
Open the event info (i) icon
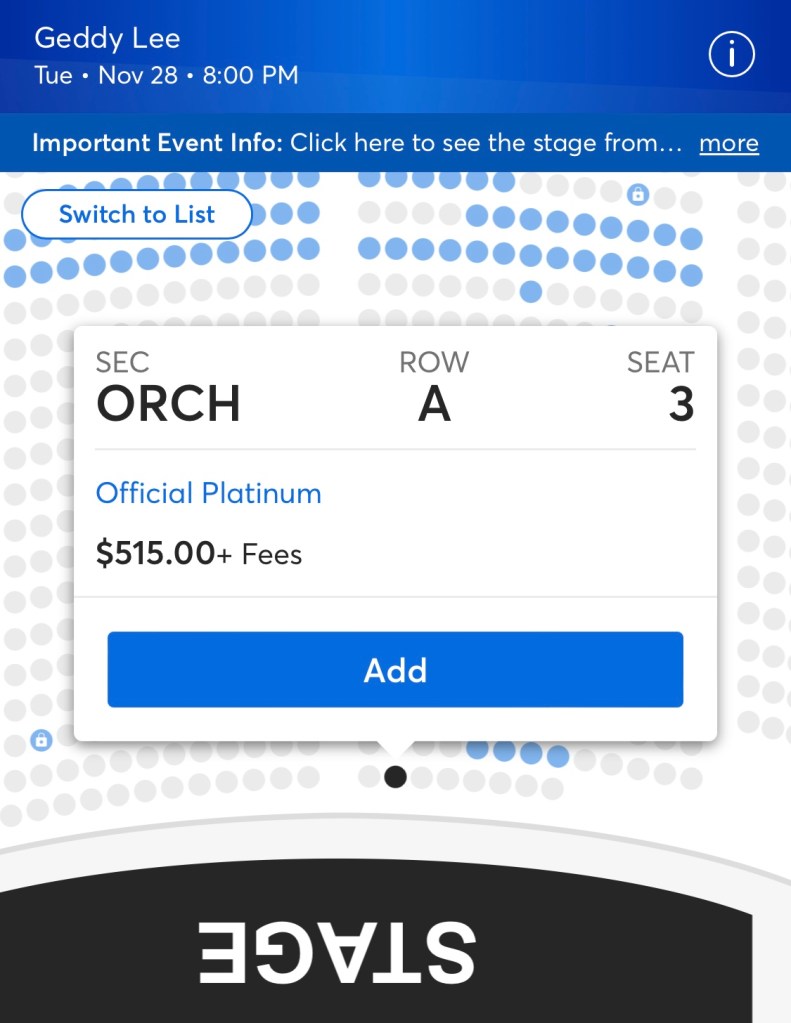click(731, 56)
